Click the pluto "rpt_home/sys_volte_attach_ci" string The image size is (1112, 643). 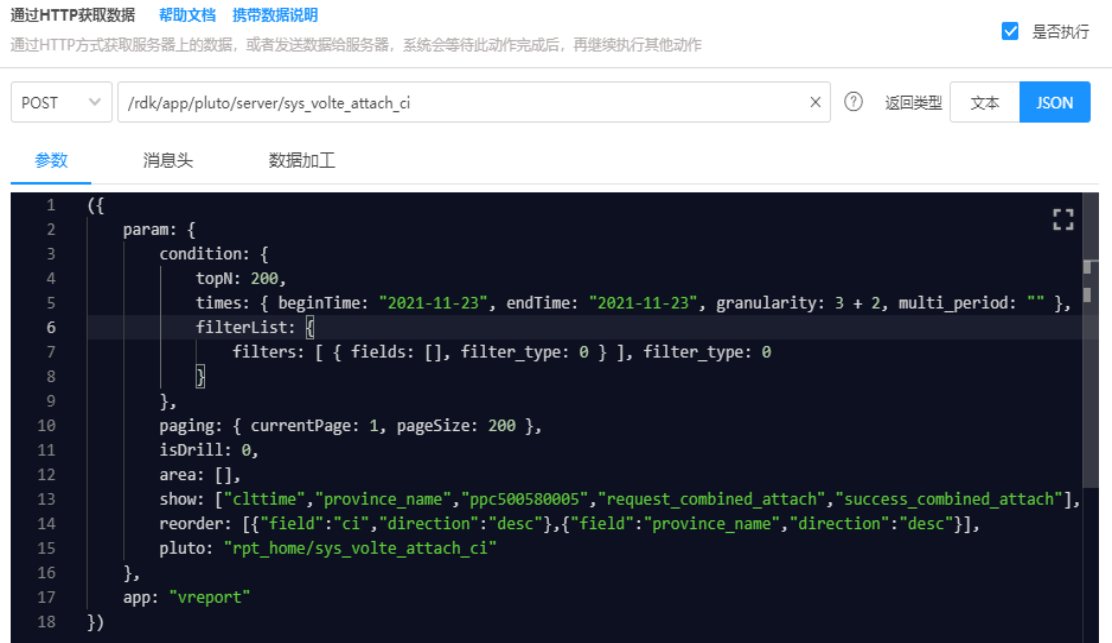pyautogui.click(x=360, y=548)
